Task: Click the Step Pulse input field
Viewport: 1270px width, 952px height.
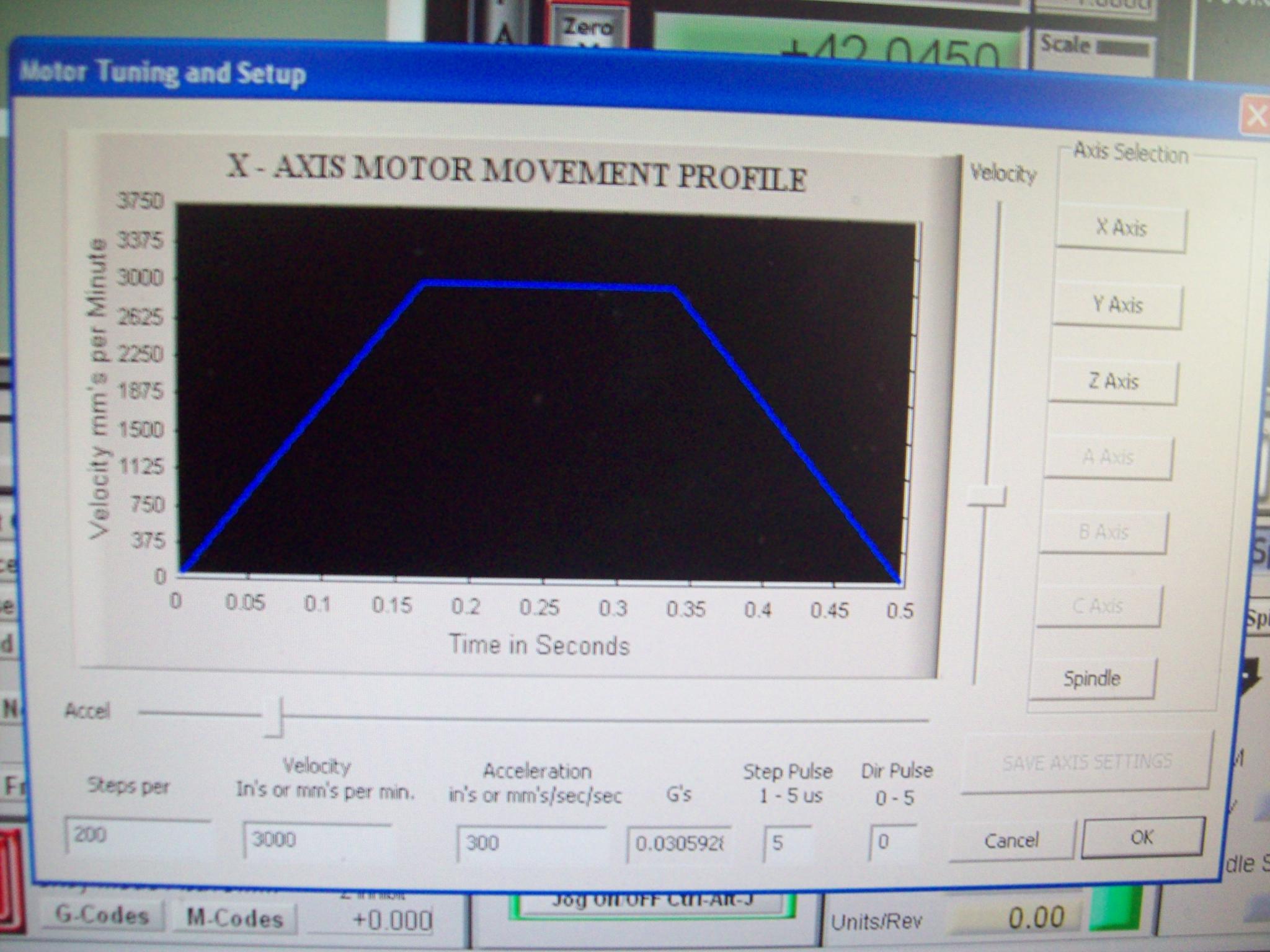Action: 788,843
